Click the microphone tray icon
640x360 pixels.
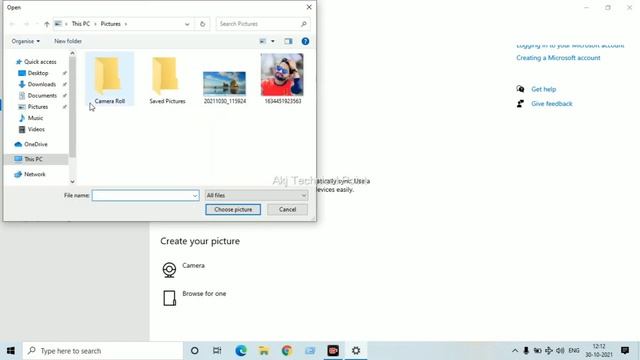pyautogui.click(x=526, y=351)
